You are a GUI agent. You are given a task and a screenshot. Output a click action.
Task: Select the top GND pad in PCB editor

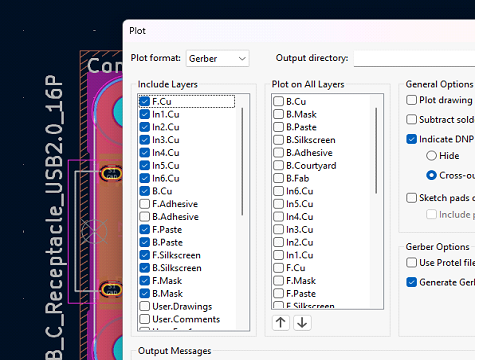(111, 174)
